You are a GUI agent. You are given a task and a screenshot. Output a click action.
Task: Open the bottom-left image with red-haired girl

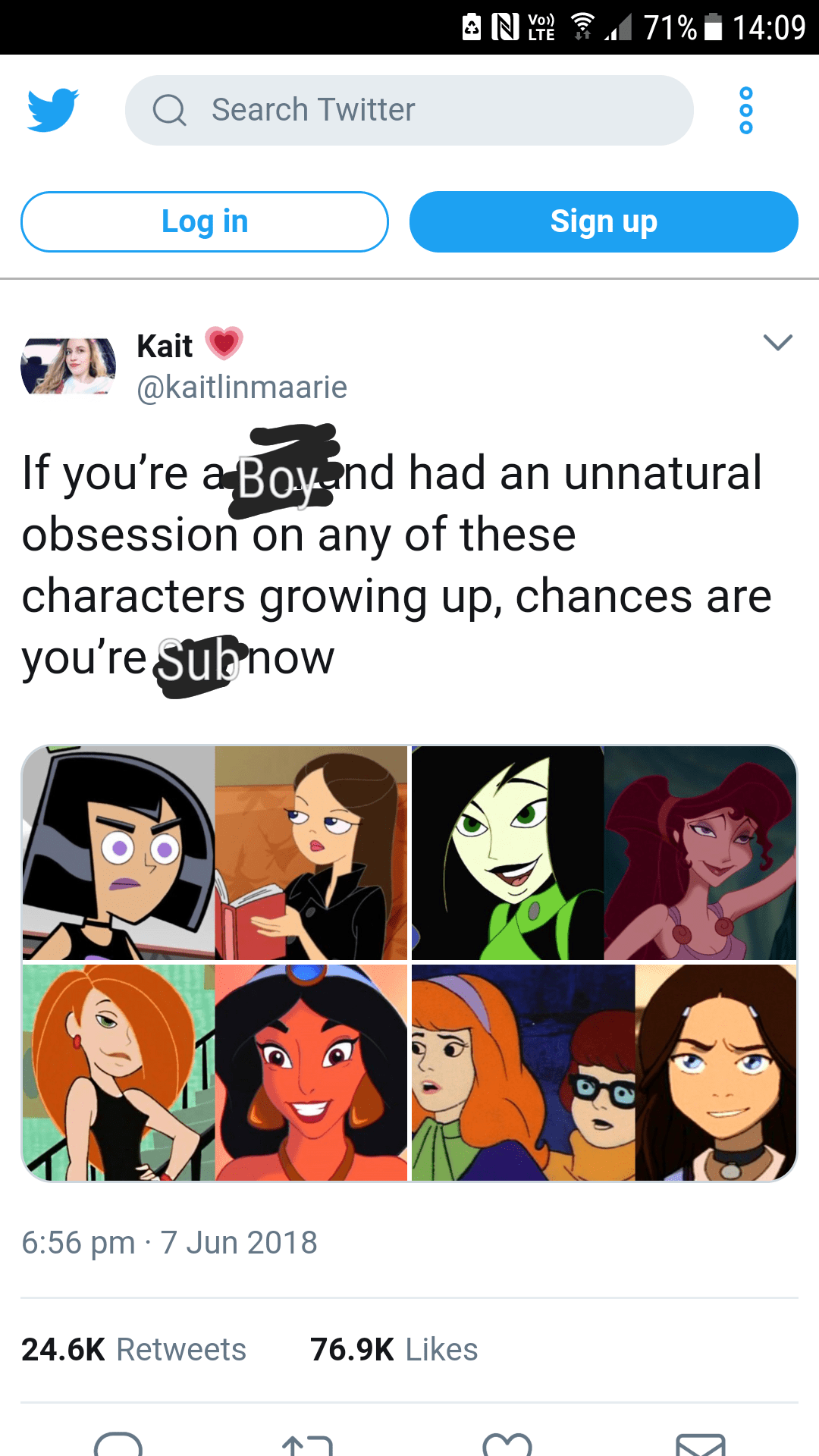click(x=215, y=1073)
